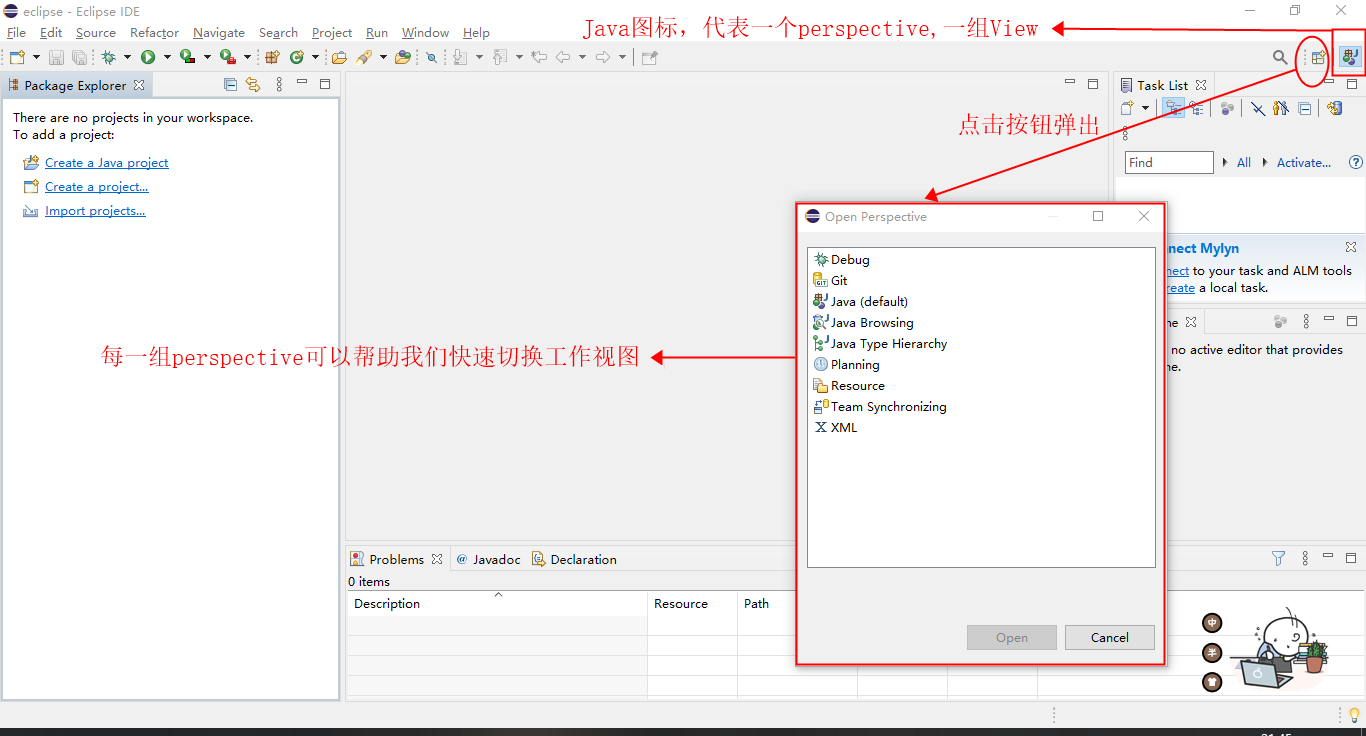Click the Run External Tools icon
1366x736 pixels.
[x=228, y=57]
